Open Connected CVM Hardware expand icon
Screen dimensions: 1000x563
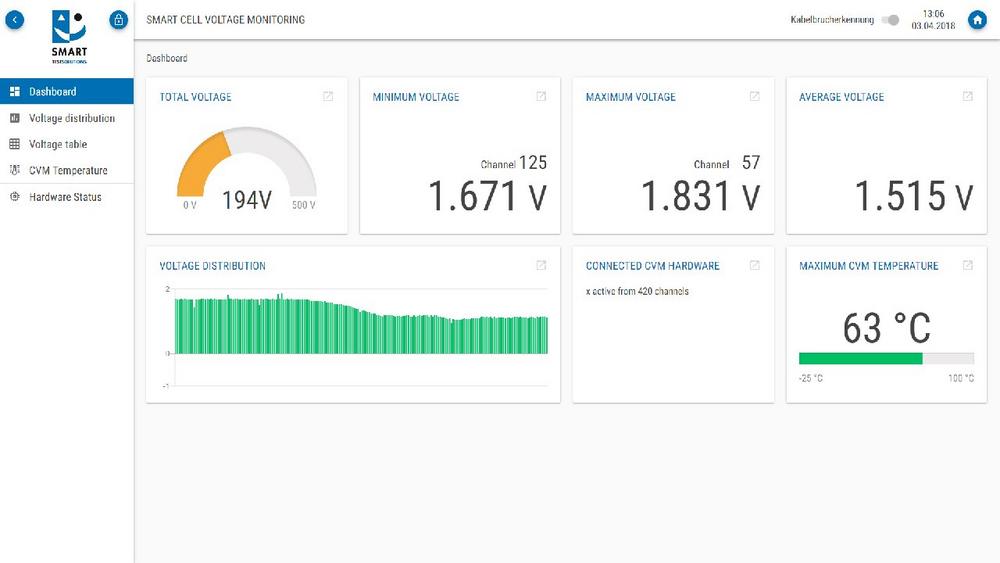click(754, 266)
